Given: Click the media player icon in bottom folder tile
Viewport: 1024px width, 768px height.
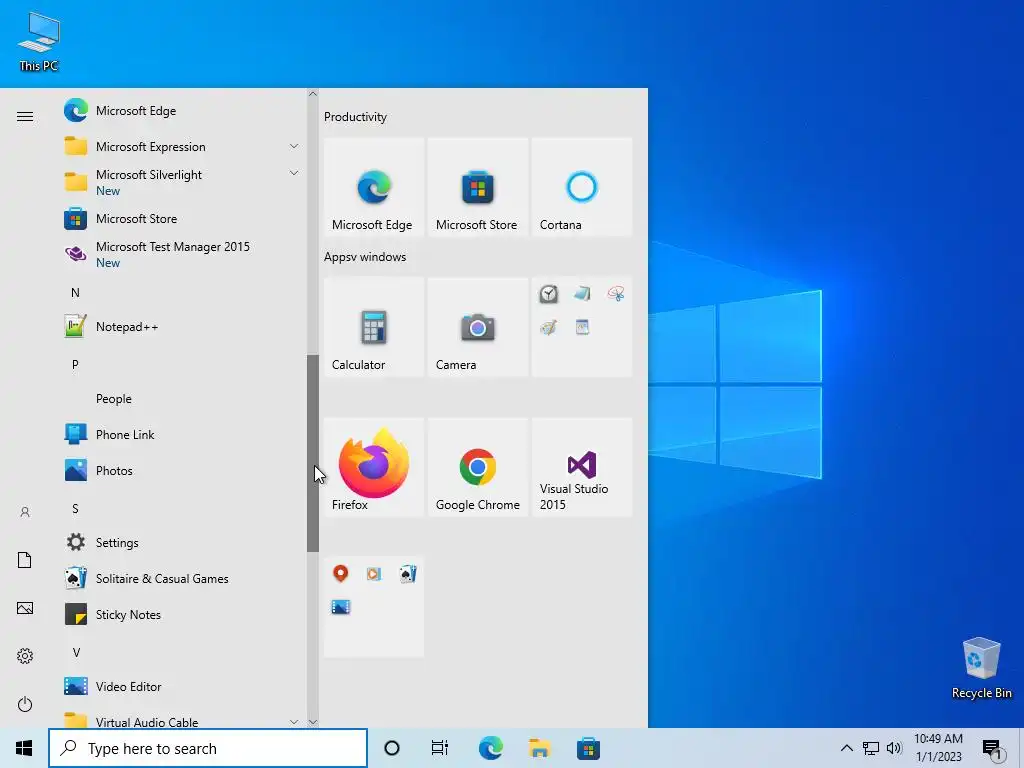Looking at the screenshot, I should point(374,574).
